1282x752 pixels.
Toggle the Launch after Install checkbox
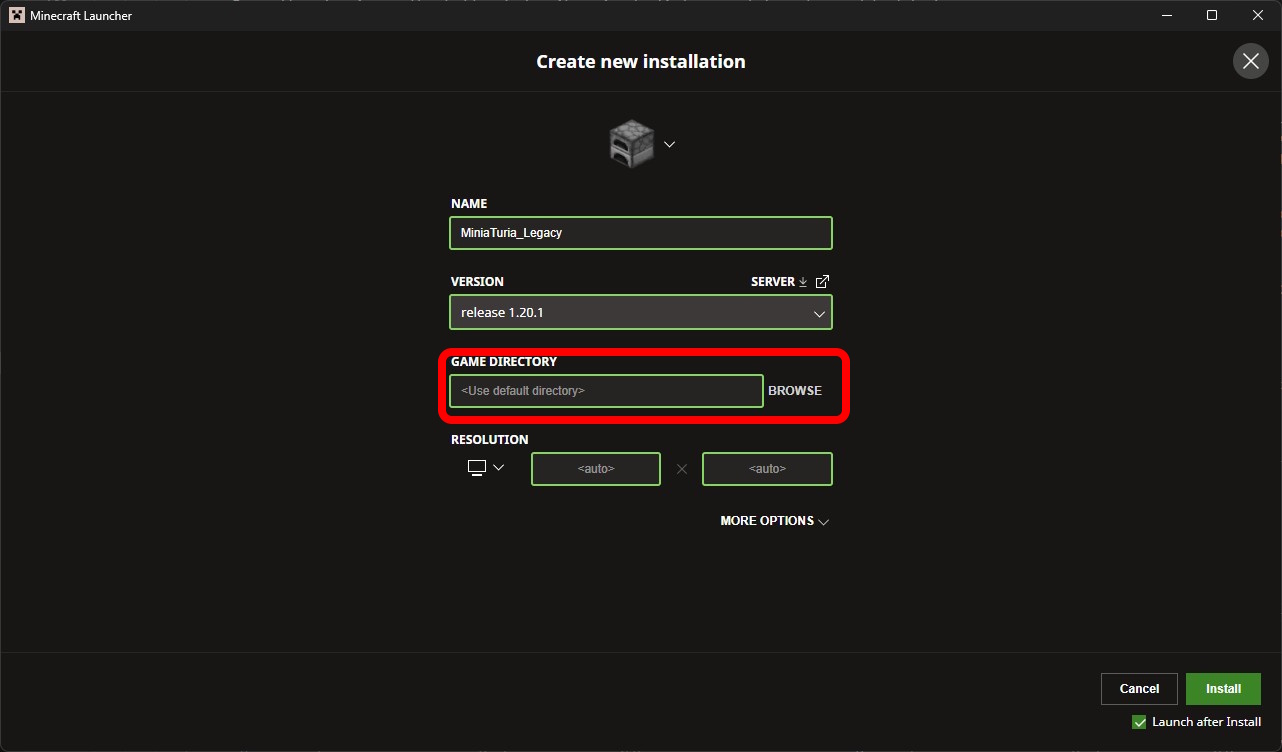[x=1139, y=722]
